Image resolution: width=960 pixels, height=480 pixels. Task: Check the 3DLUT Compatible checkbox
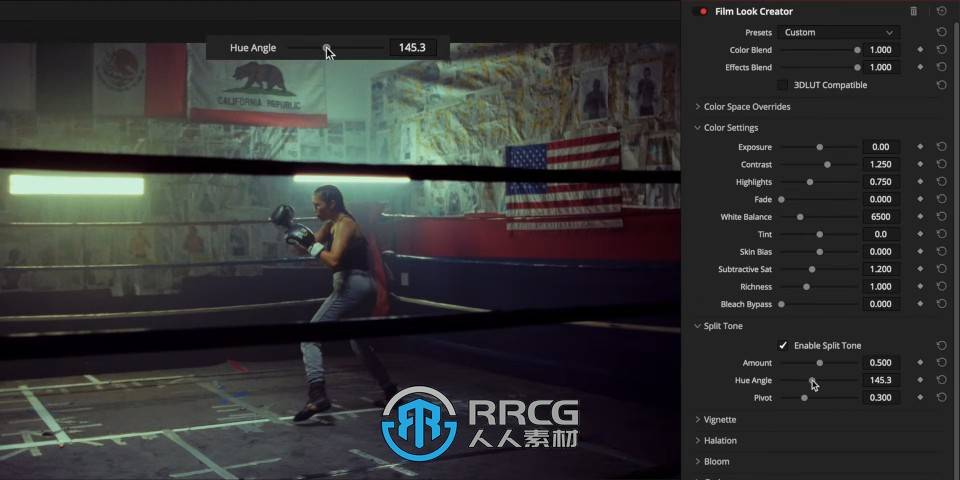(783, 85)
